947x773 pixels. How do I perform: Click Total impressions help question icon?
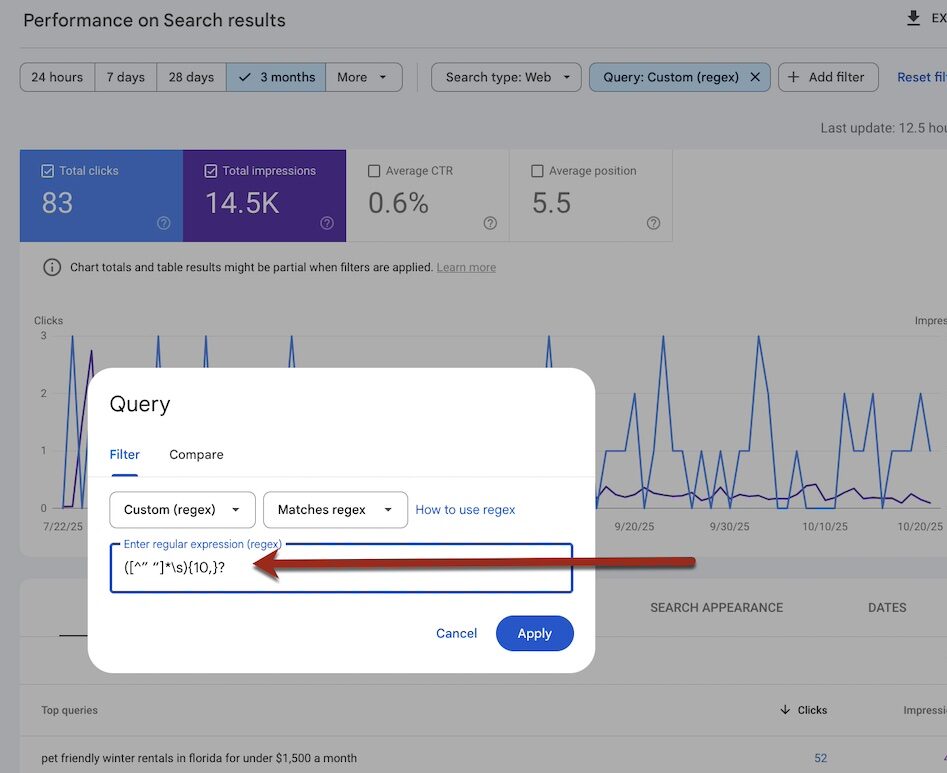[327, 223]
